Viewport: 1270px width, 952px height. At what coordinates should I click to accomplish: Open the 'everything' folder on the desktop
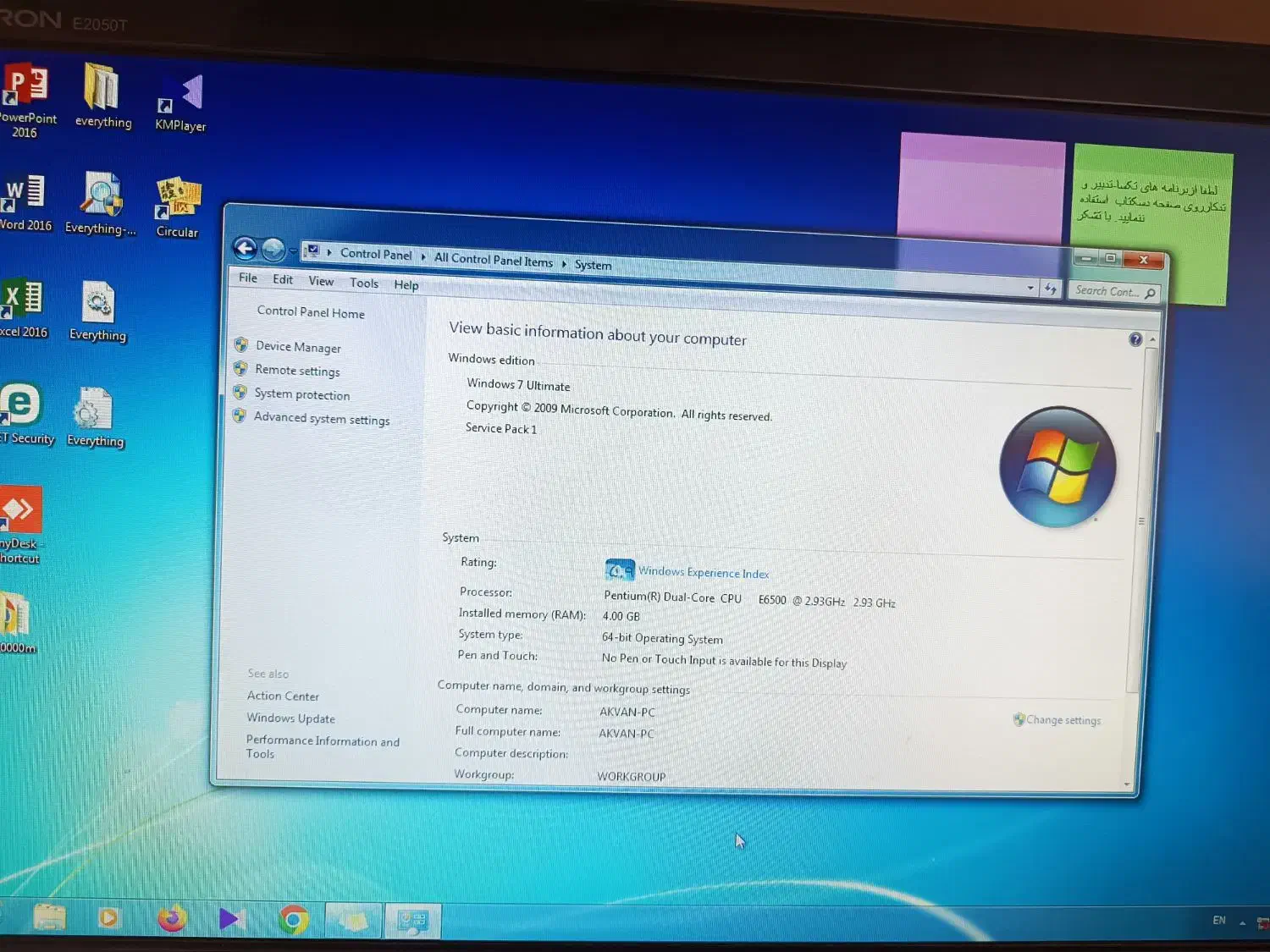[103, 96]
